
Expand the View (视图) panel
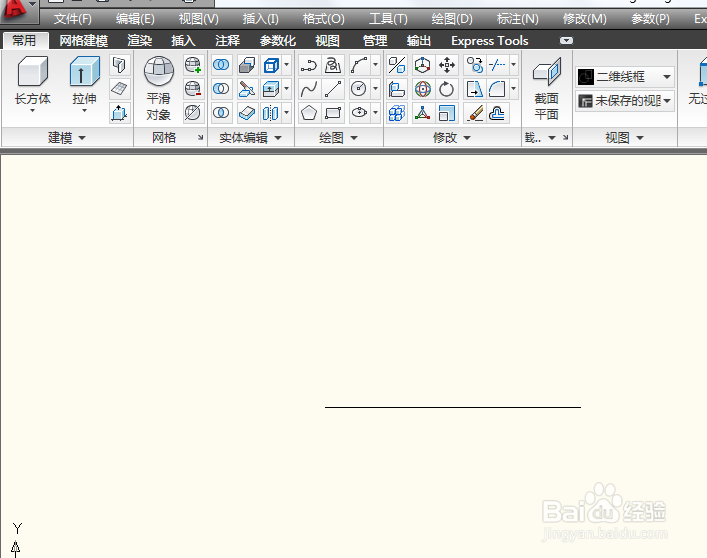coord(624,137)
